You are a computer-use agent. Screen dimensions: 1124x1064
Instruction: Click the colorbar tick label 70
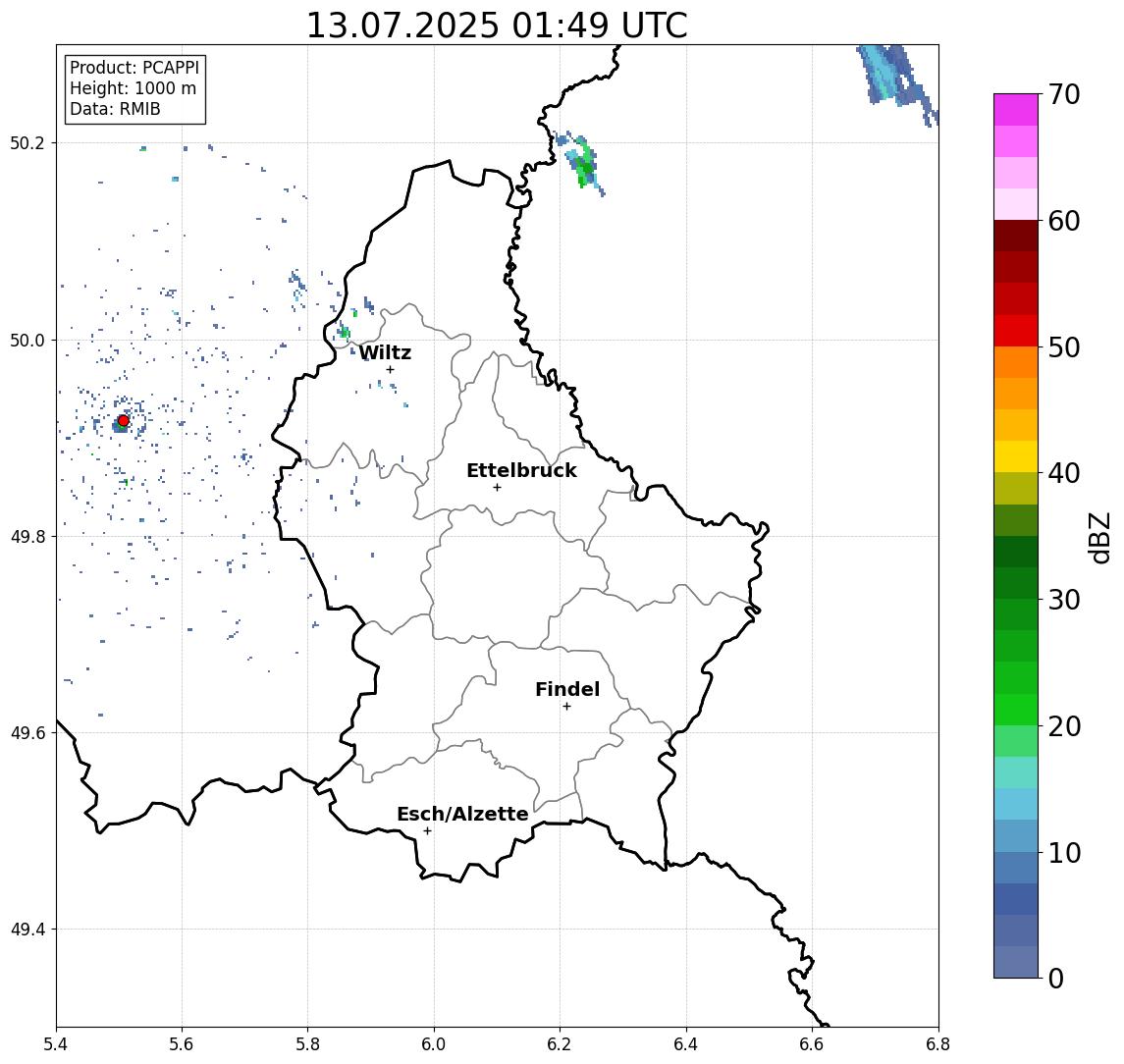1064,94
